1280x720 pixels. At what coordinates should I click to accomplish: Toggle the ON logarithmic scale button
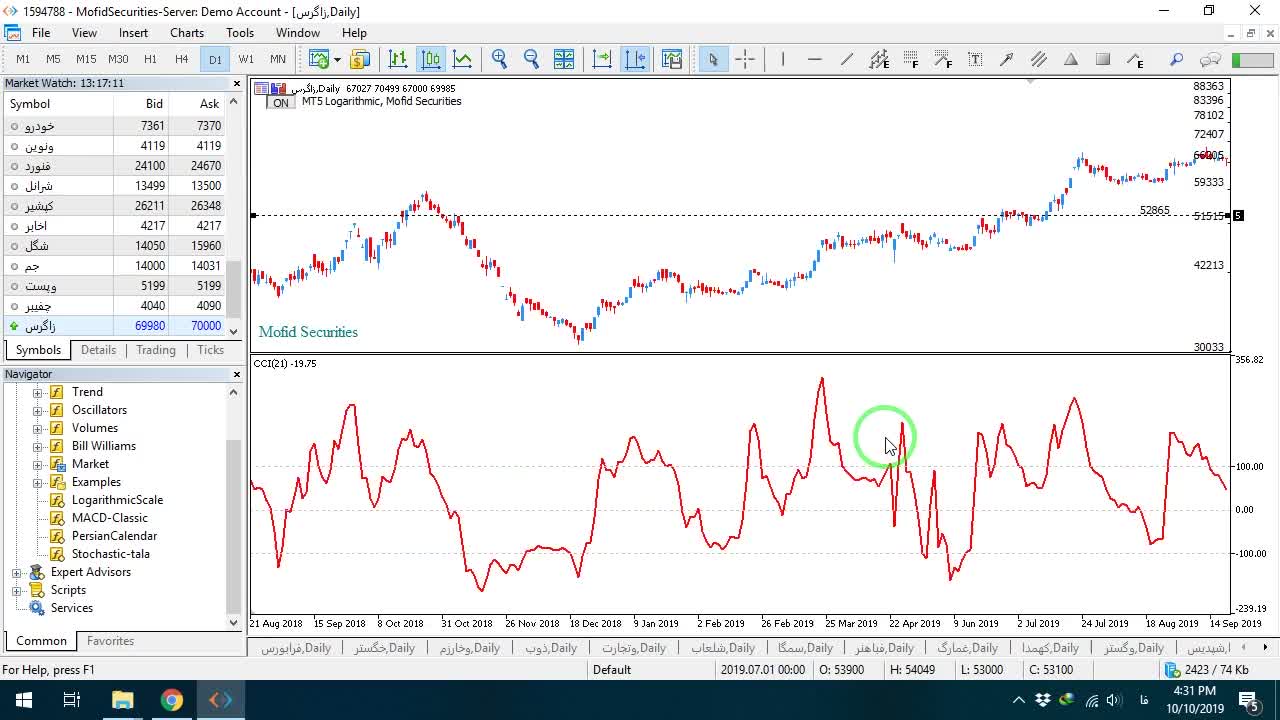pos(281,103)
